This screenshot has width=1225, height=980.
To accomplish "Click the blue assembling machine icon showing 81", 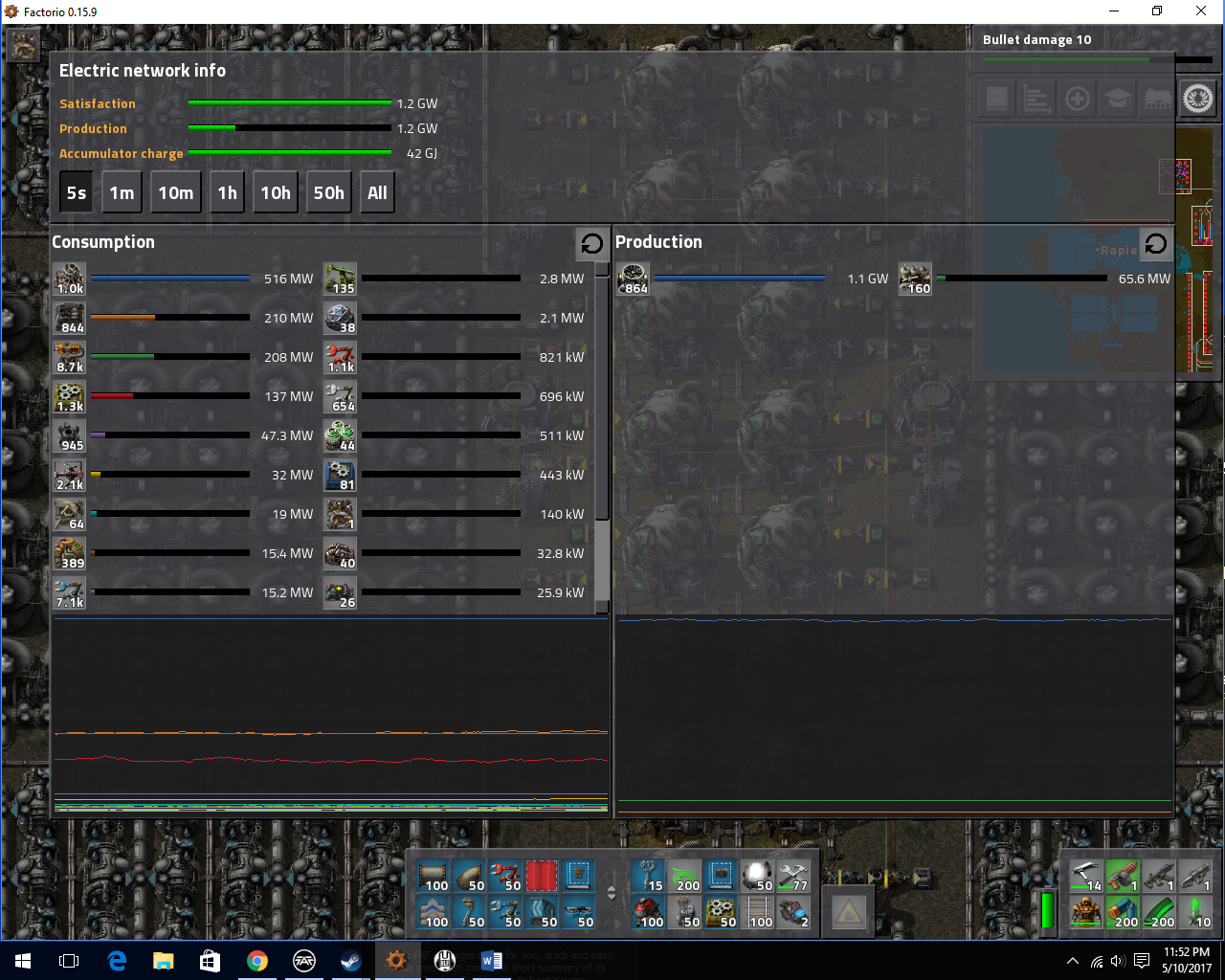I will [x=340, y=475].
